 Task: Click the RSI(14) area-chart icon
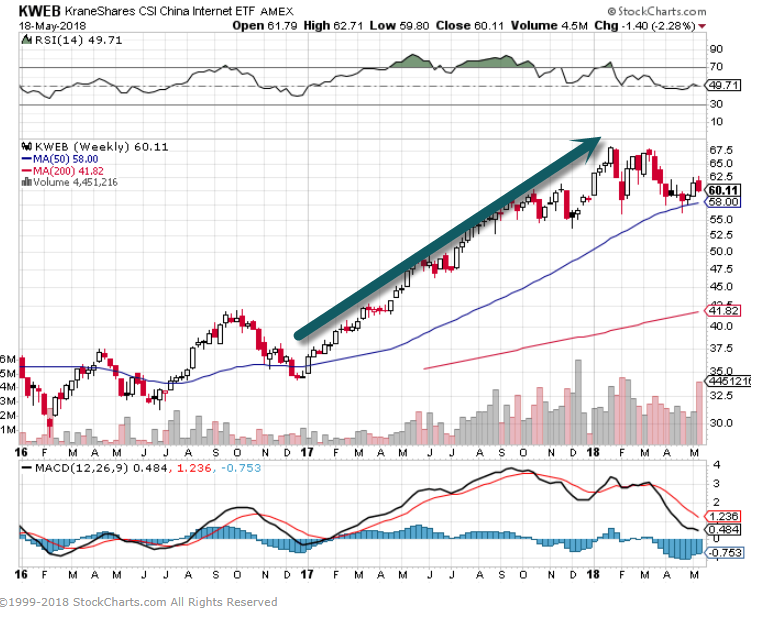point(27,40)
